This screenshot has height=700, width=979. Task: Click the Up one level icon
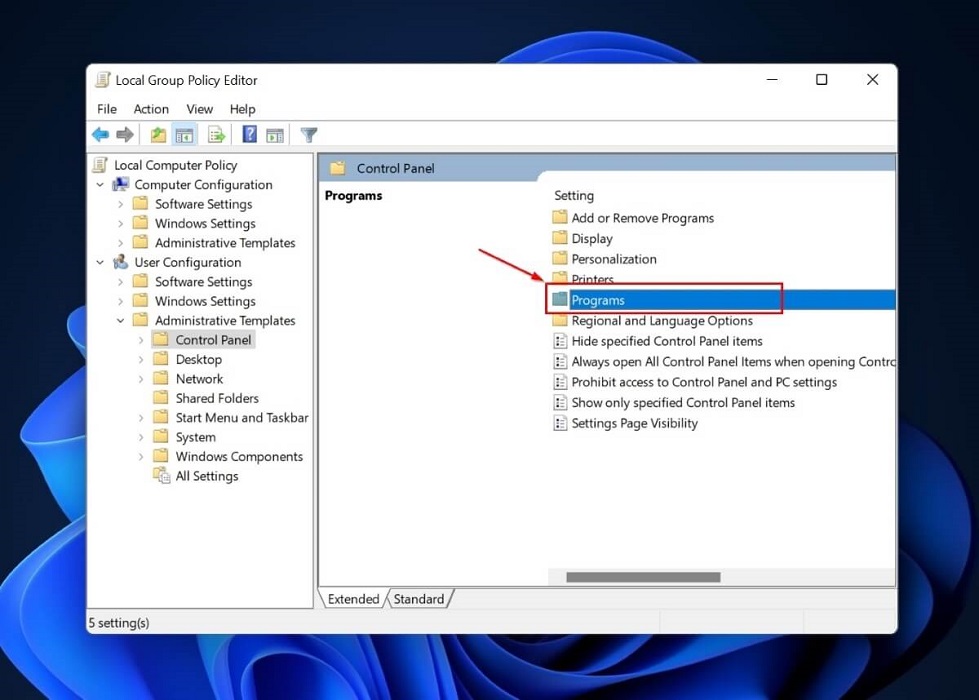(x=156, y=134)
